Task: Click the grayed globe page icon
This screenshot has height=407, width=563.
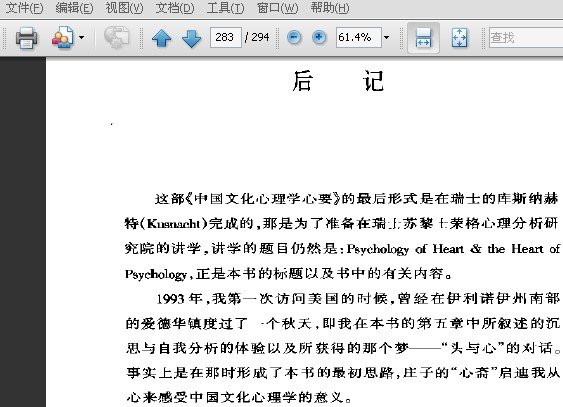Action: 116,37
